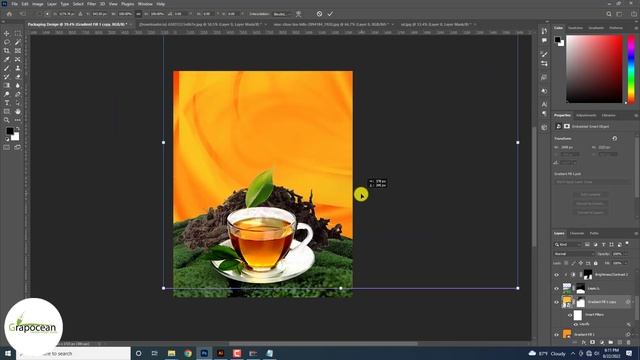This screenshot has height=360, width=640.
Task: Open the Interpolation dropdown
Action: (x=282, y=14)
